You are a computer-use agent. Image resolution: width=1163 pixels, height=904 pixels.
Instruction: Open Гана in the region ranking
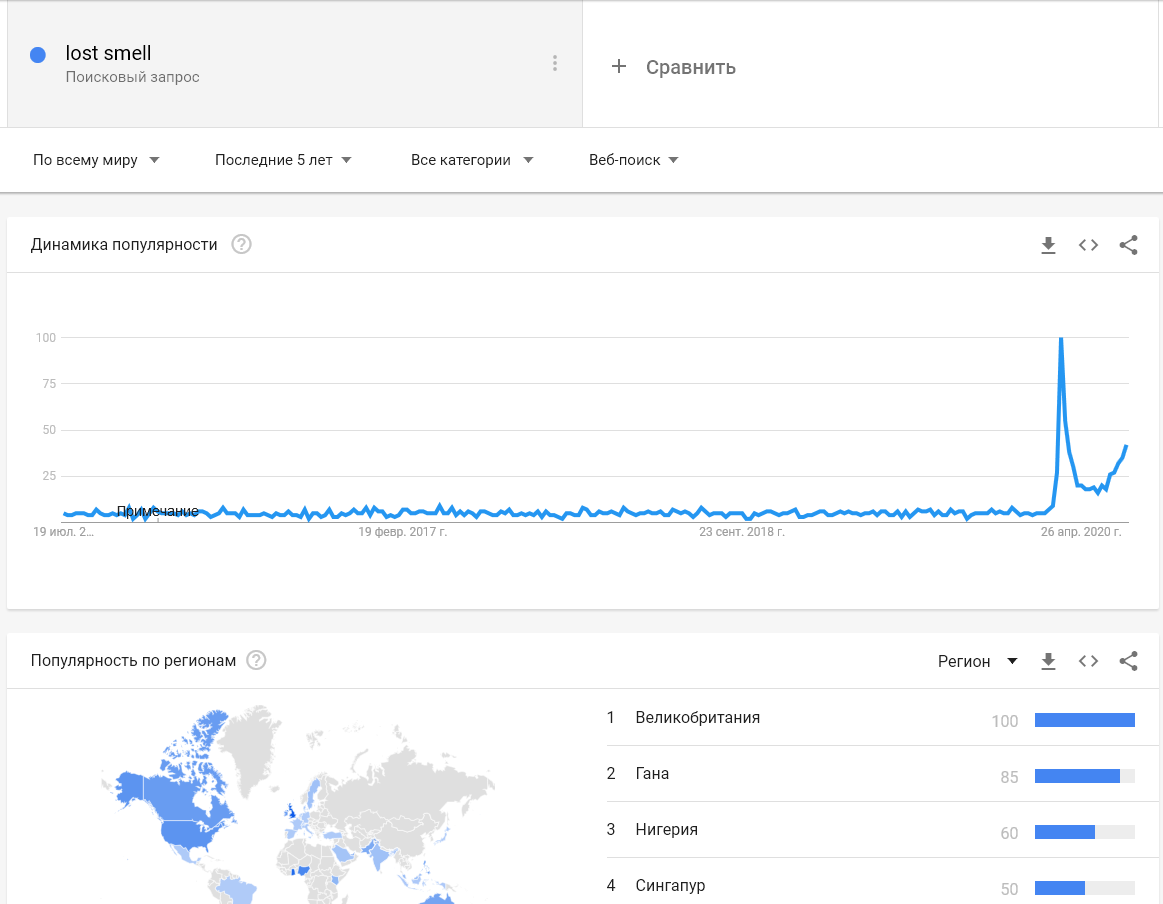coord(652,774)
